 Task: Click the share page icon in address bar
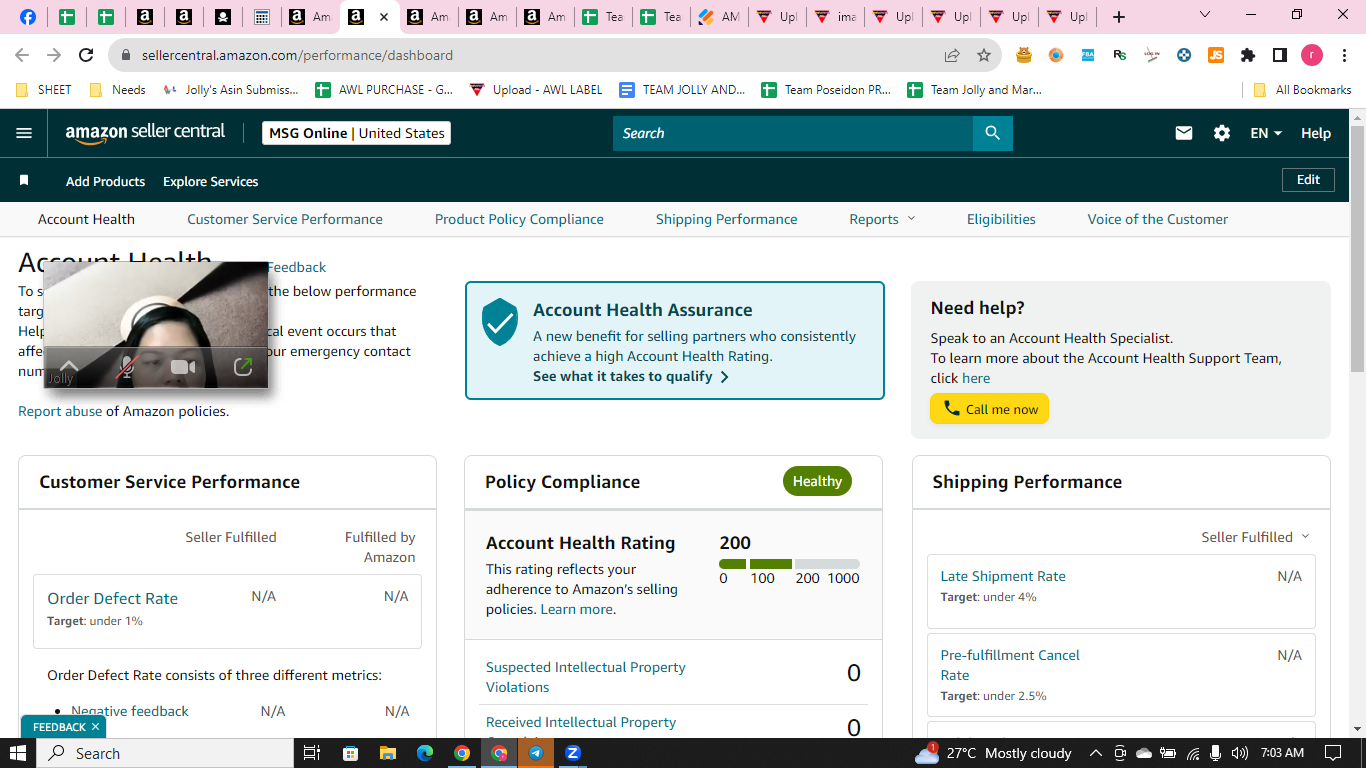point(952,55)
